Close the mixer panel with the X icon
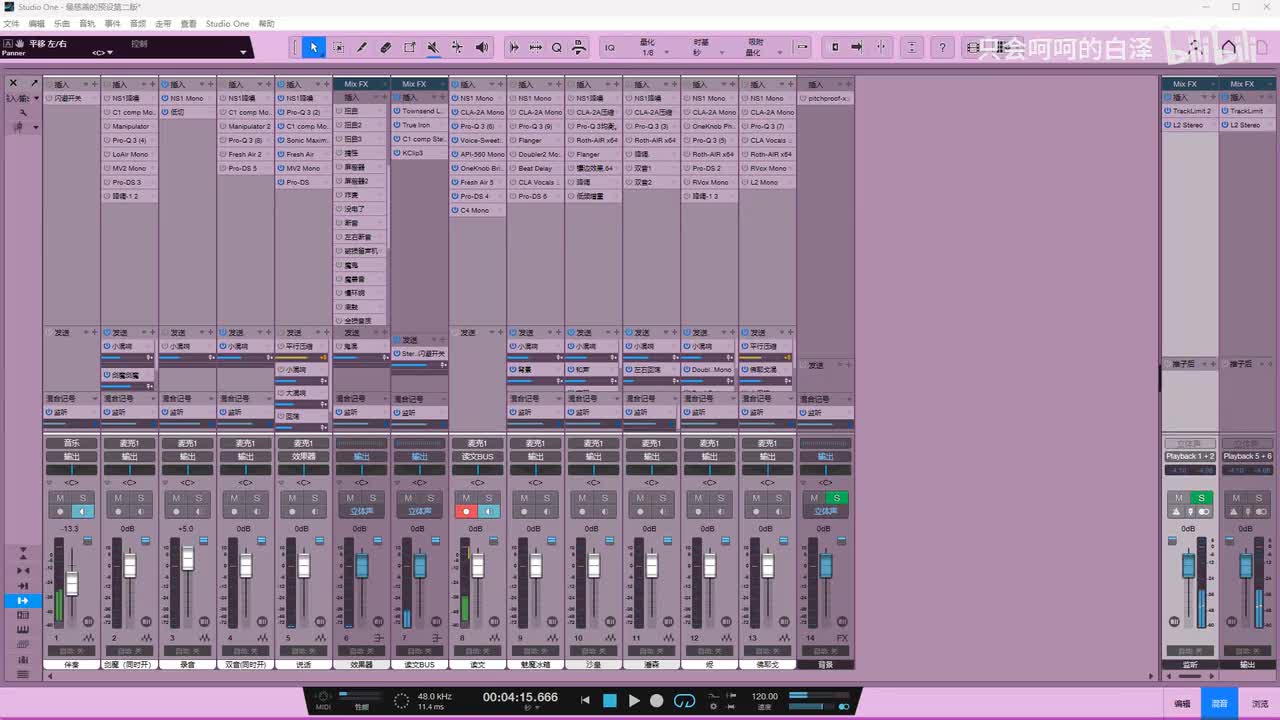1280x720 pixels. pyautogui.click(x=13, y=83)
